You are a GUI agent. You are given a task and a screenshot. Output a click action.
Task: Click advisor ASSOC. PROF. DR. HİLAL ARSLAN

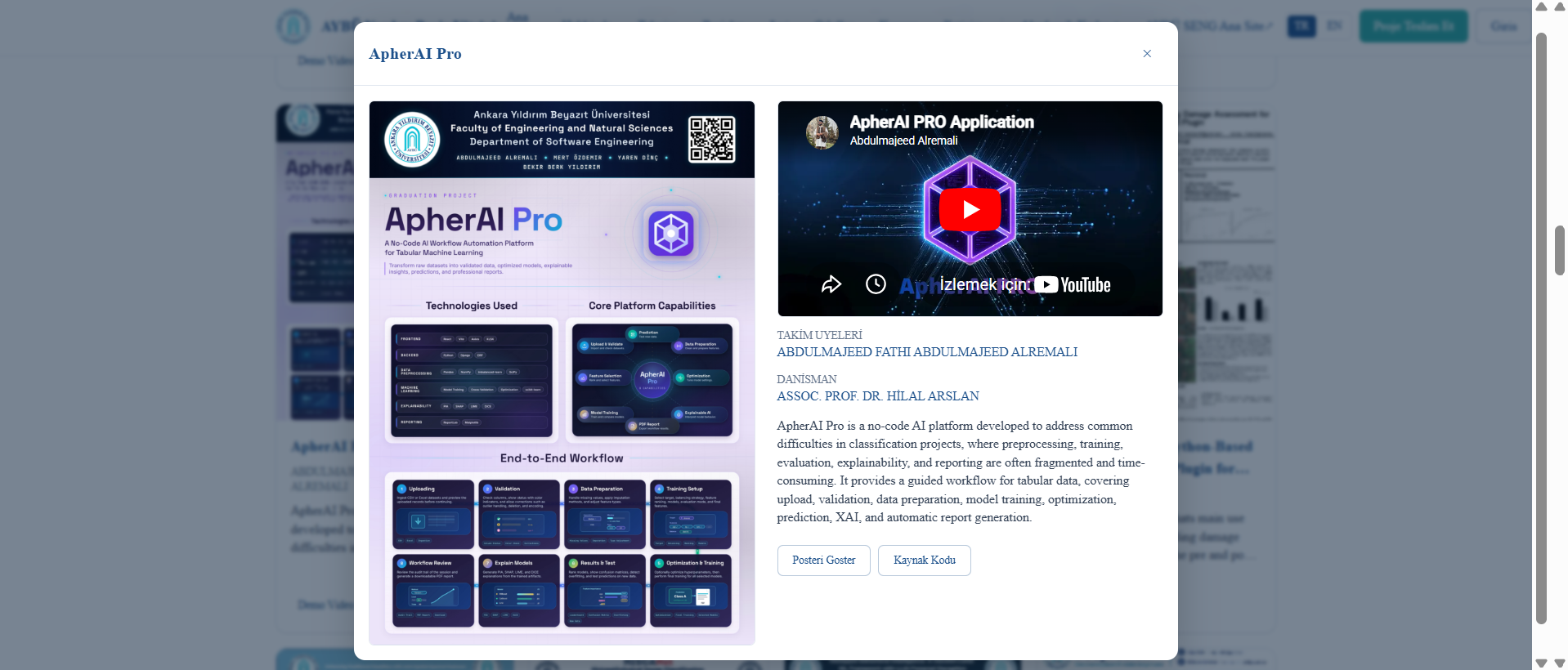click(878, 396)
